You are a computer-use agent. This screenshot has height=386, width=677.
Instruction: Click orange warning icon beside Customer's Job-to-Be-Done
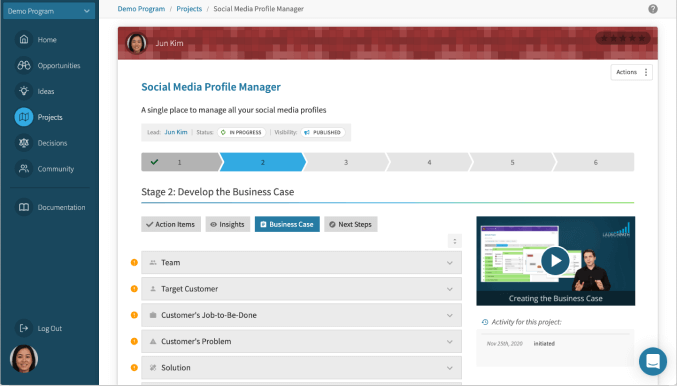pos(134,315)
